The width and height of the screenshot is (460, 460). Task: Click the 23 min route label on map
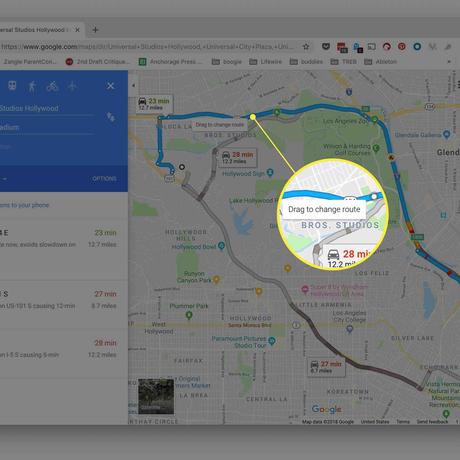pos(154,104)
